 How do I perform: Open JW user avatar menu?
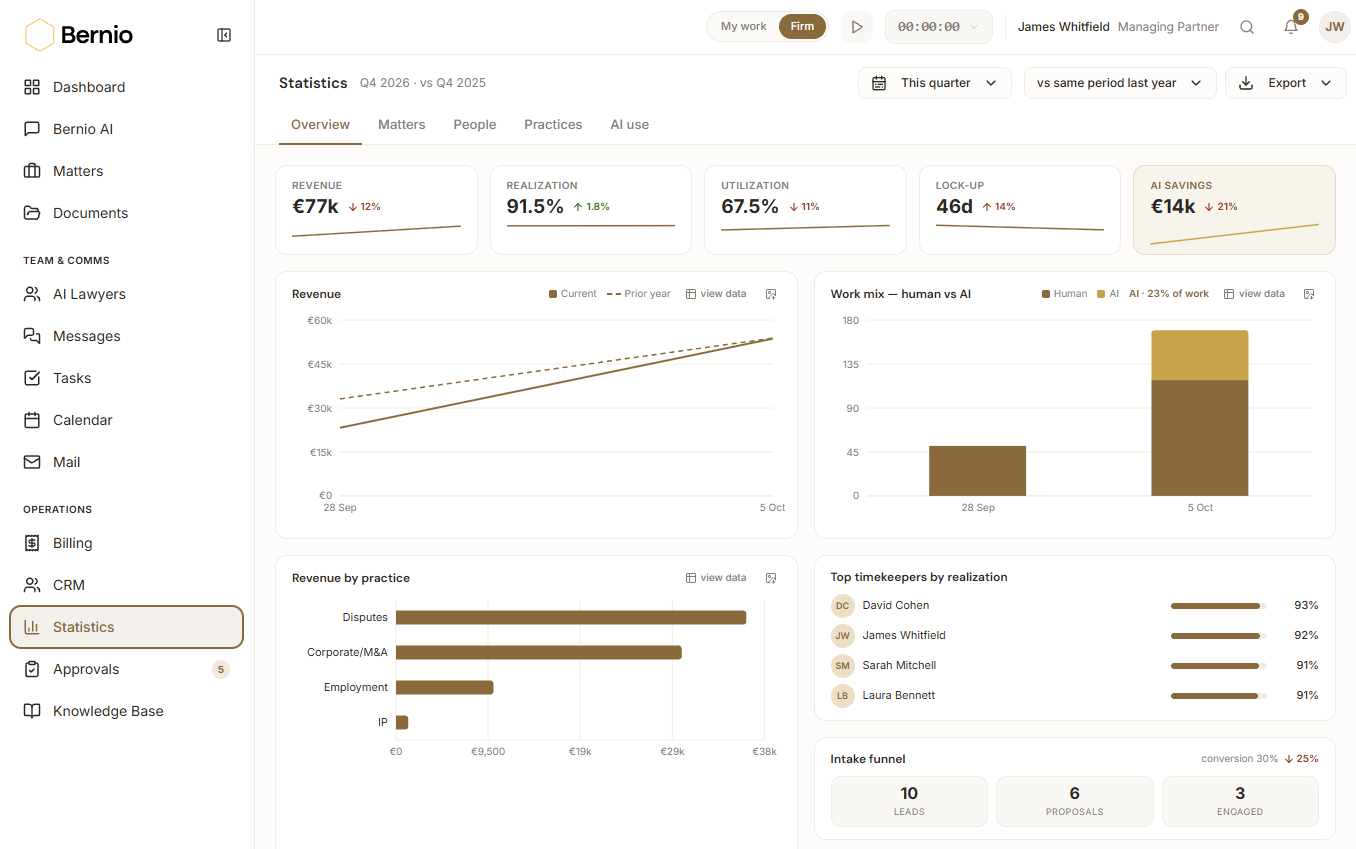pyautogui.click(x=1335, y=27)
